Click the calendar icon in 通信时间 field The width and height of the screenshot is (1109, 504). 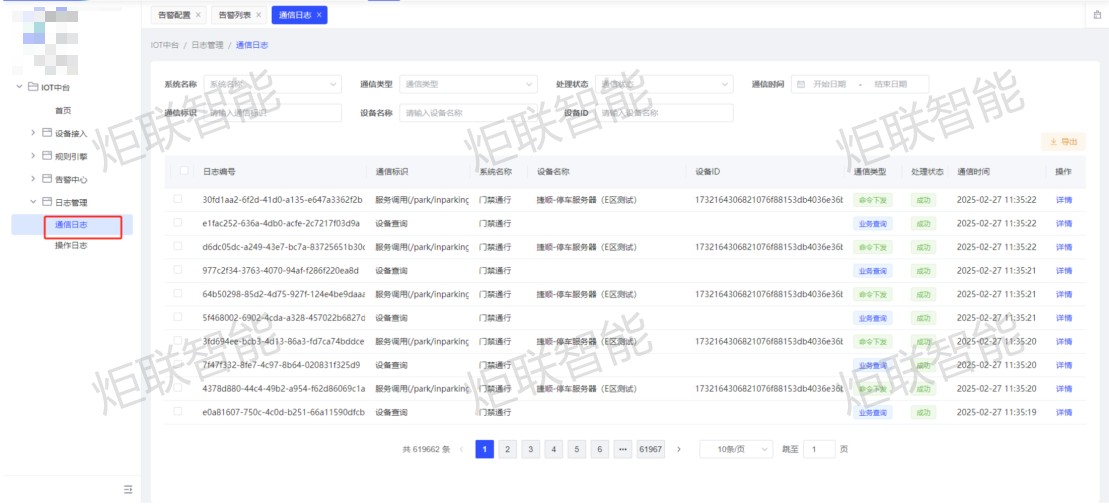(801, 84)
